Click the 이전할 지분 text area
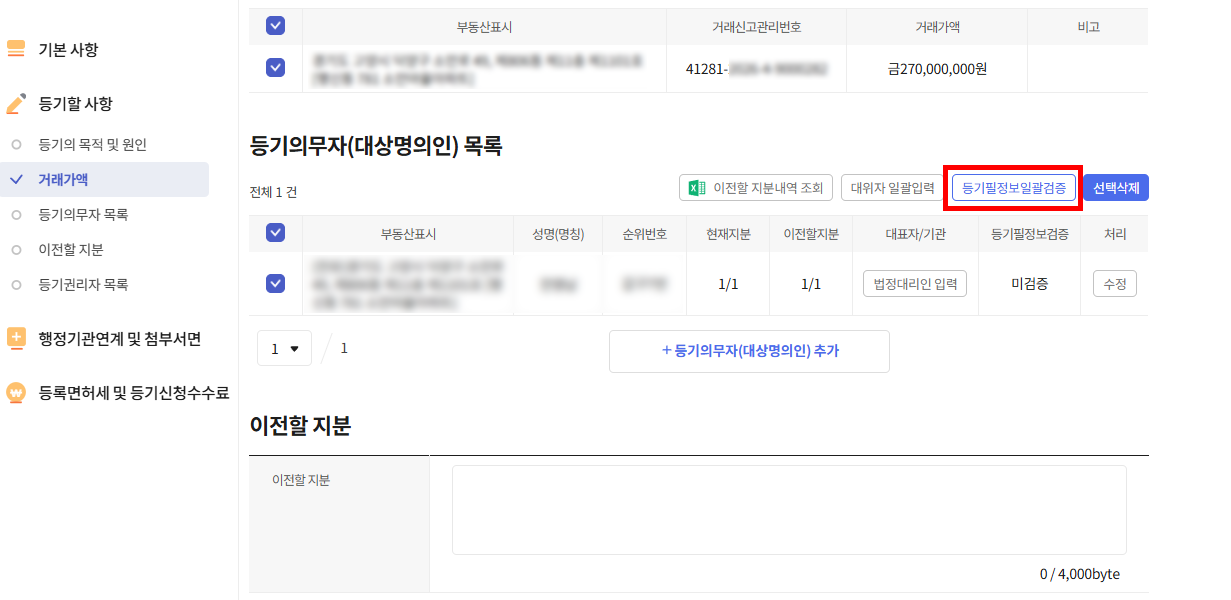This screenshot has height=600, width=1231. pyautogui.click(x=788, y=509)
